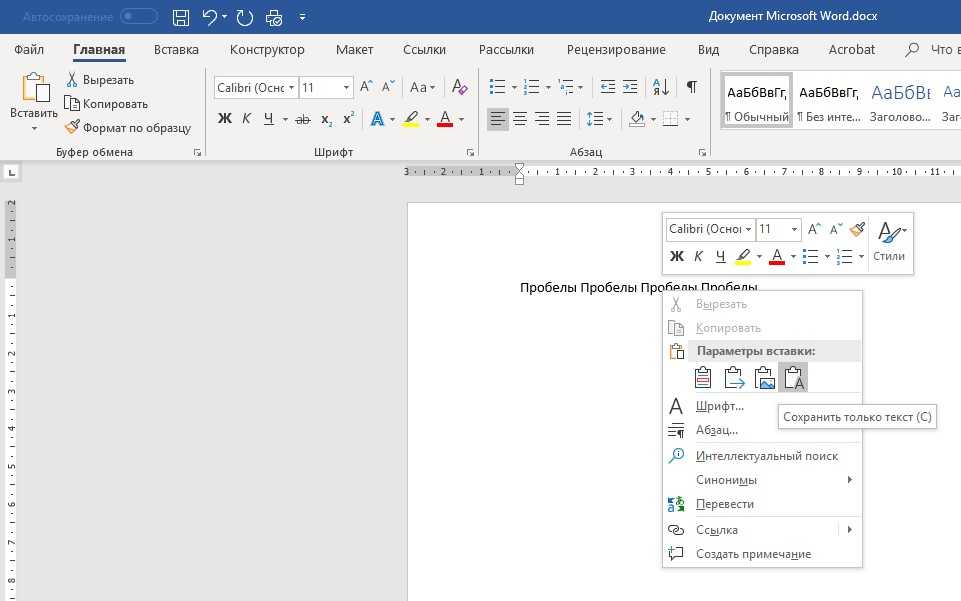Toggle the Автосохранение switch

coord(139,17)
